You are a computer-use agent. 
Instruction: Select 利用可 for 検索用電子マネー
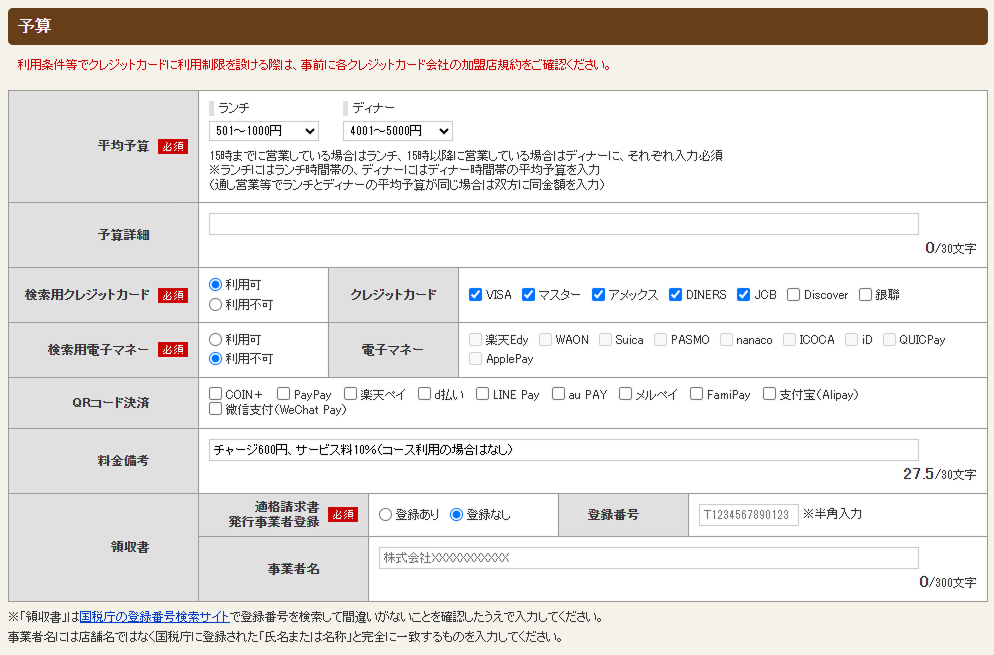click(x=216, y=339)
